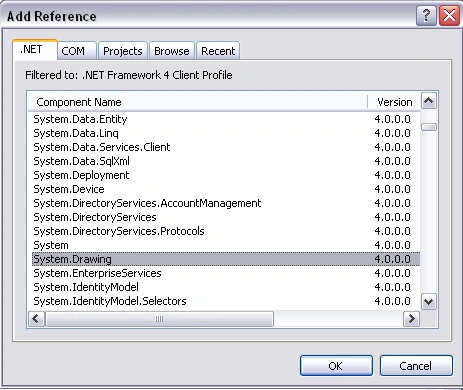Select System.DirectoryServices.Protocols entry
Viewport: 463px width, 390px height.
(226, 231)
